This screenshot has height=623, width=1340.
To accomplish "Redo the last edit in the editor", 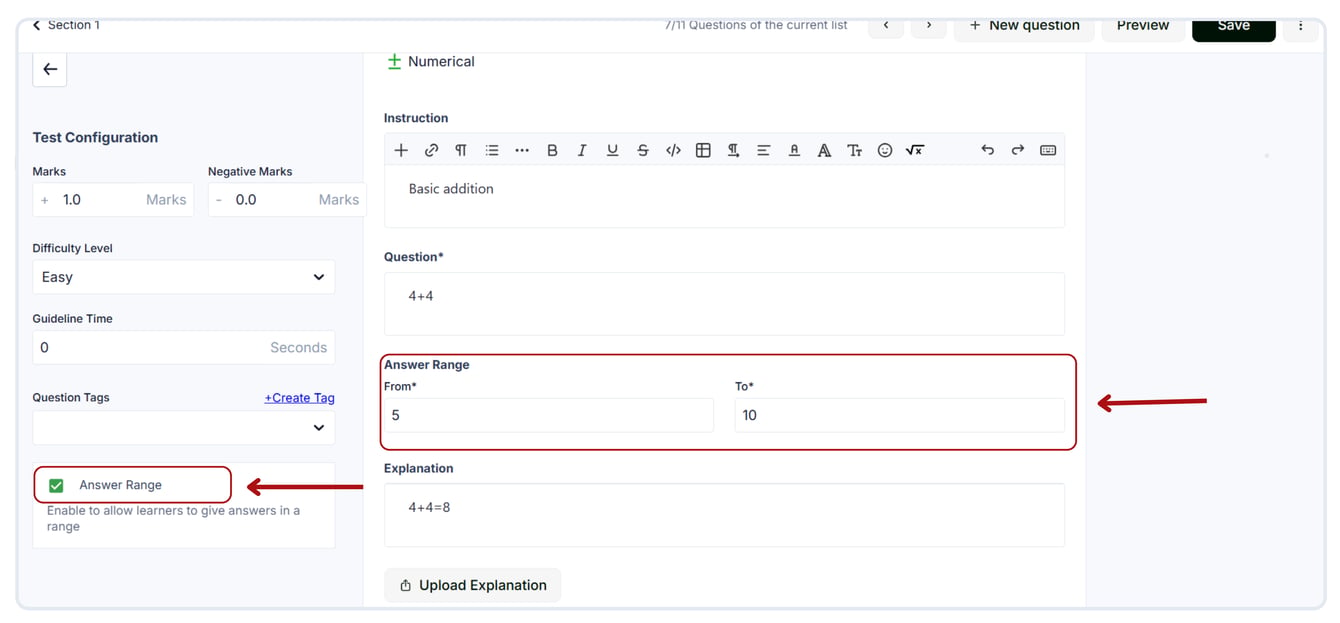I will pos(1018,150).
